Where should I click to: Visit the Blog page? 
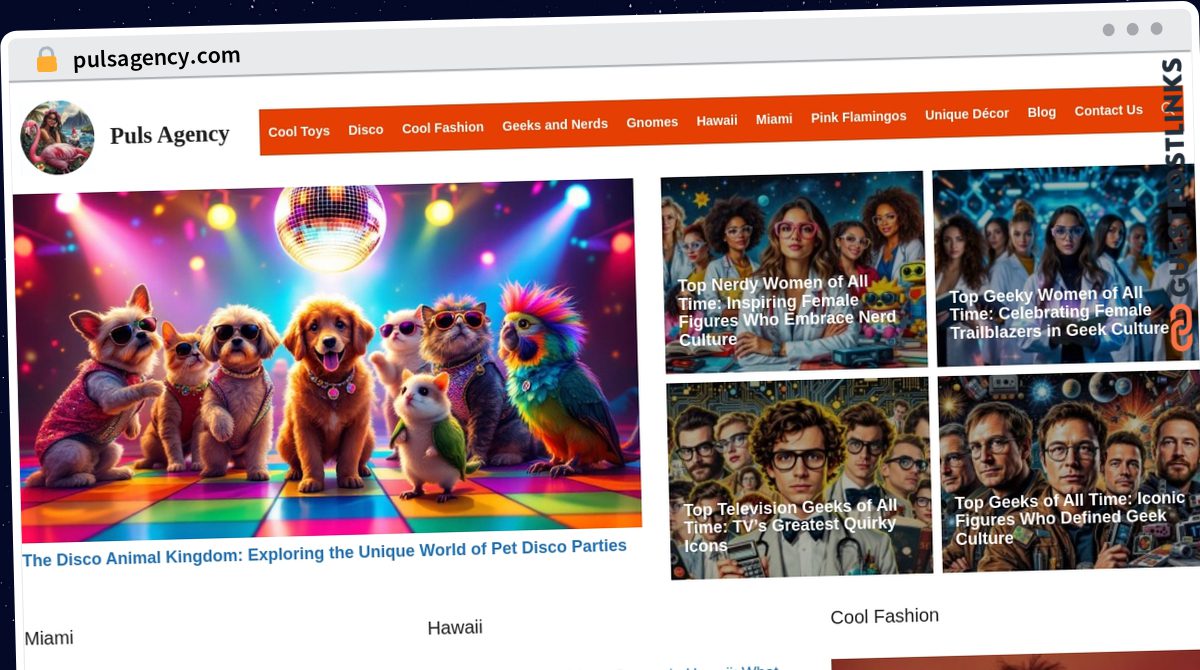pyautogui.click(x=1041, y=112)
